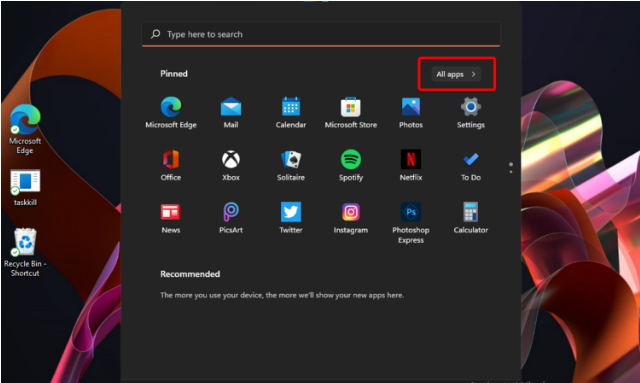Open the News app tile
640x383 pixels.
coord(171,218)
